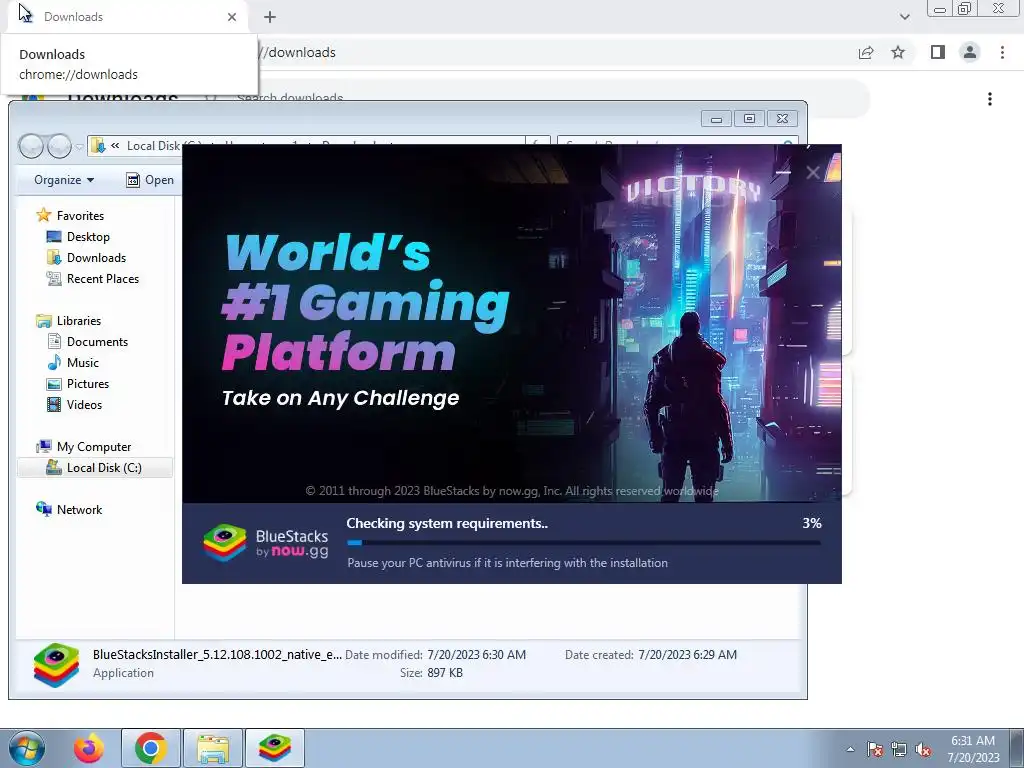The image size is (1024, 768).
Task: Click Date created value 7/20/2023 6:29 AM
Action: (x=687, y=654)
